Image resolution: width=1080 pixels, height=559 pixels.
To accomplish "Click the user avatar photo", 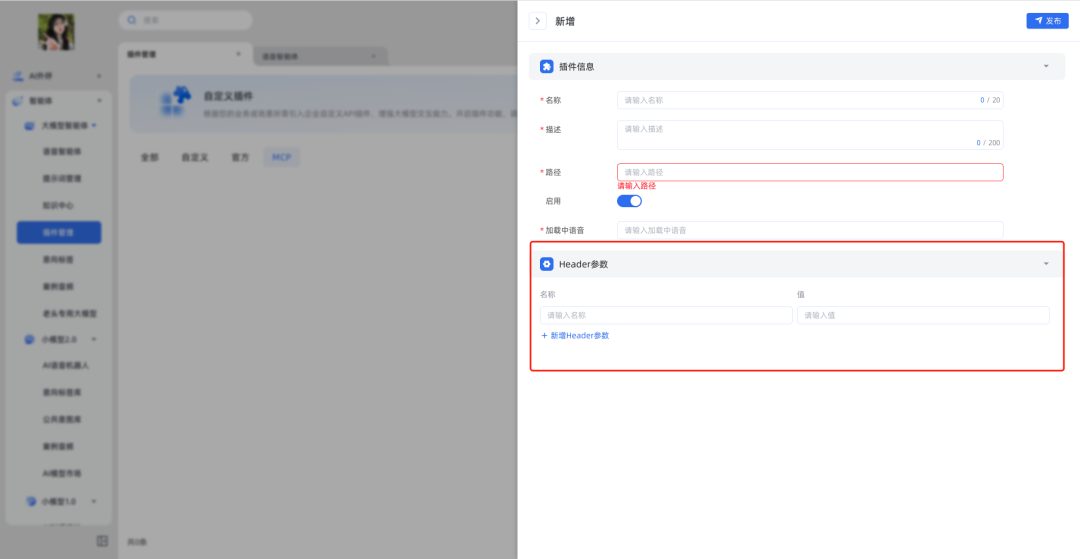I will coord(56,32).
